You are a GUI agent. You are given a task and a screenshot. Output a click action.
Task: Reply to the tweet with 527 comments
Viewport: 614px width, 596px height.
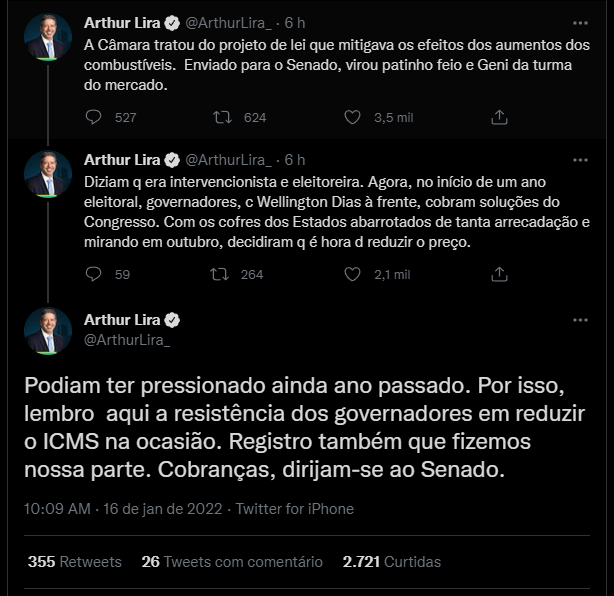[93, 117]
